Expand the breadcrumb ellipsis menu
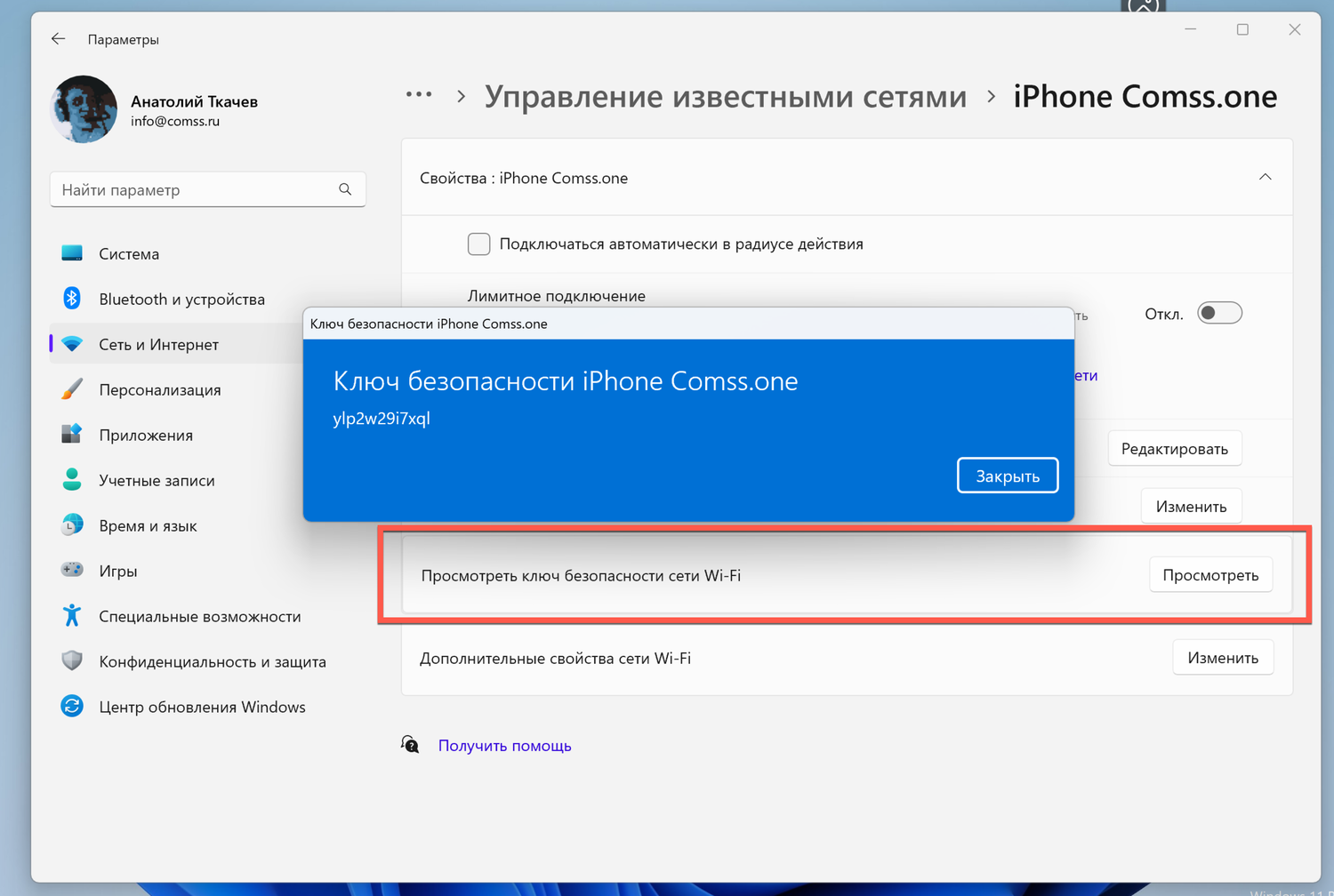1334x896 pixels. click(419, 94)
